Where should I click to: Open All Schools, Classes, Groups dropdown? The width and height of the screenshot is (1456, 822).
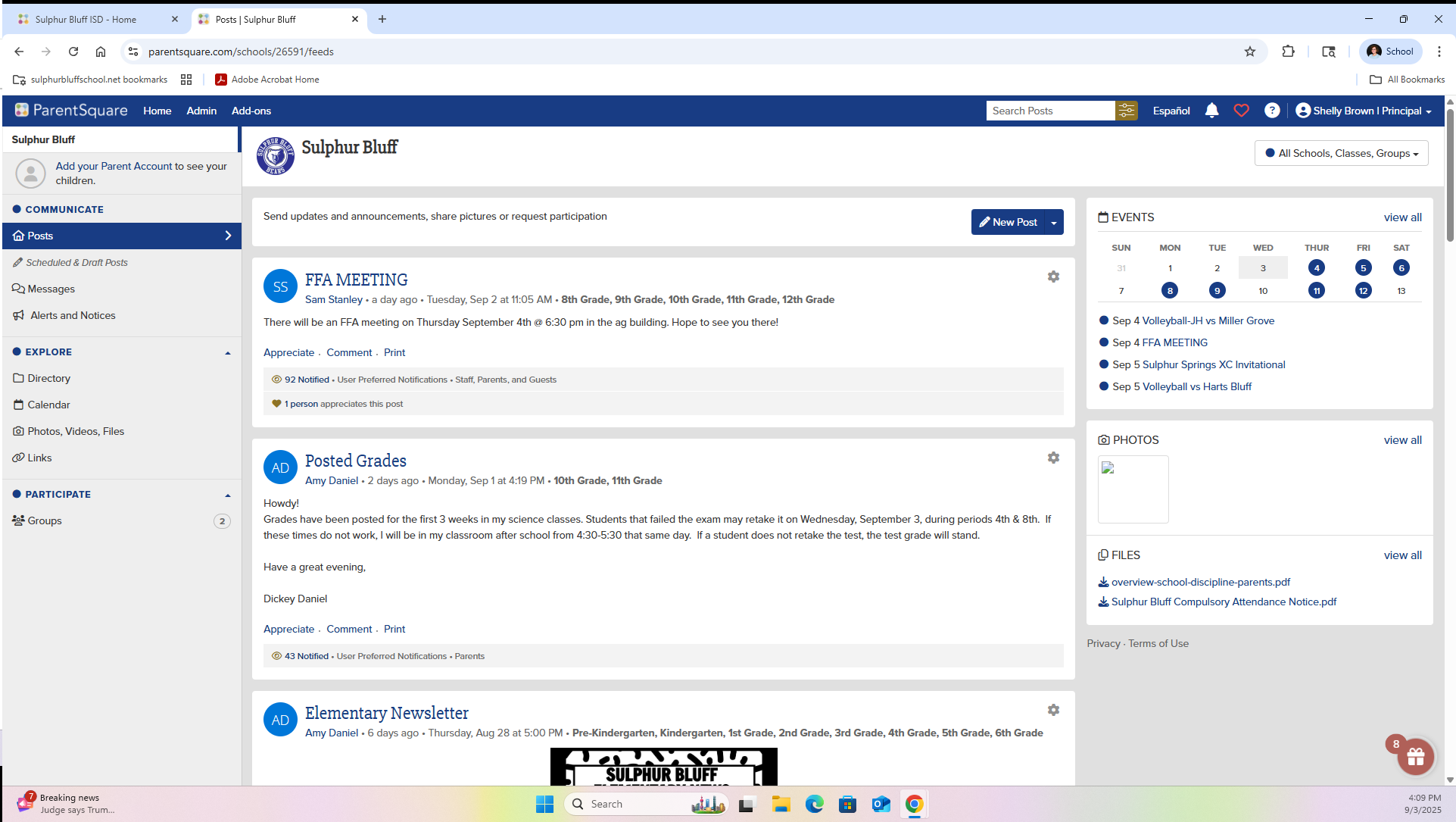pyautogui.click(x=1341, y=154)
